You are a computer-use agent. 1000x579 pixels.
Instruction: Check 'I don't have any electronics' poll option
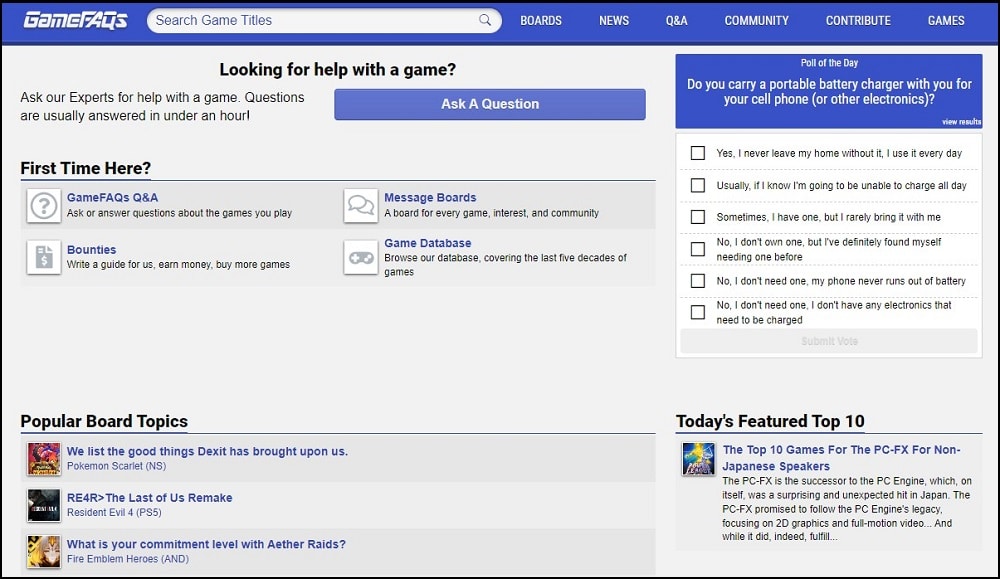pos(698,312)
